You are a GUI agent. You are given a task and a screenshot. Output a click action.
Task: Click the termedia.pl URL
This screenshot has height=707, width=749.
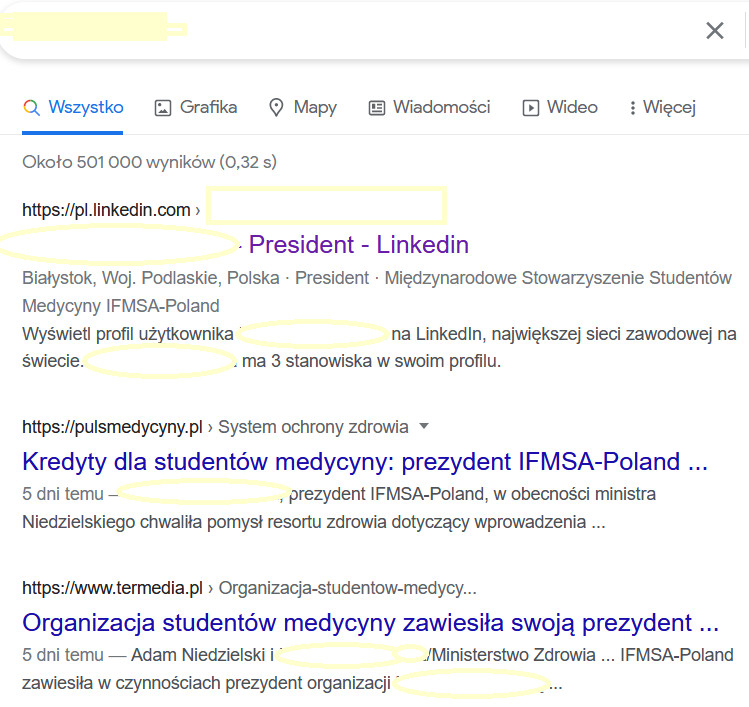click(112, 588)
